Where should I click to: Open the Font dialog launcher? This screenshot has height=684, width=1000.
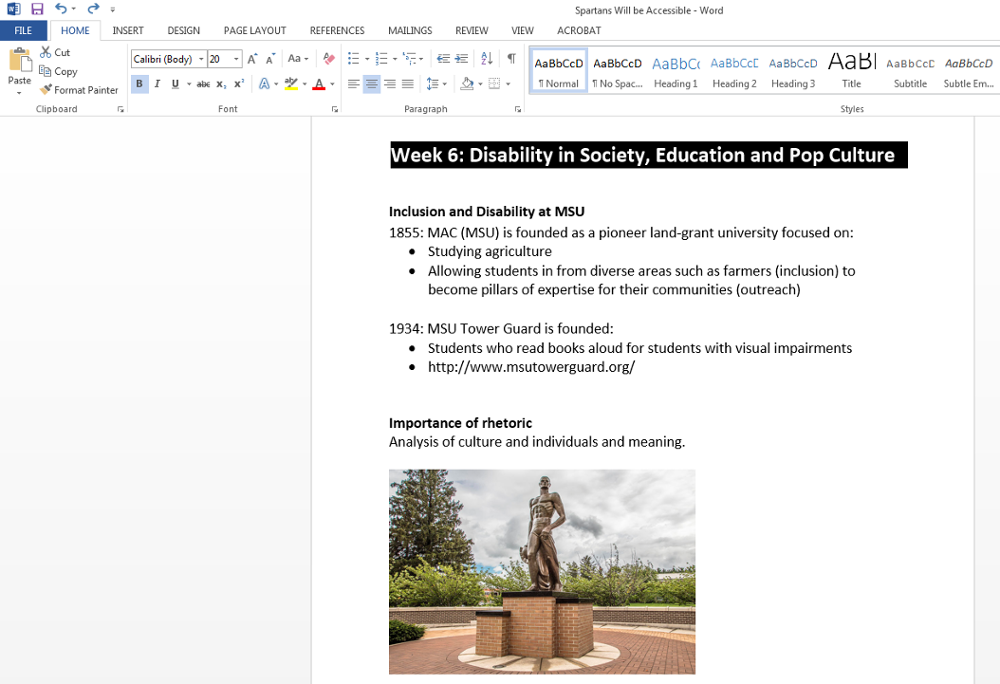pos(335,110)
